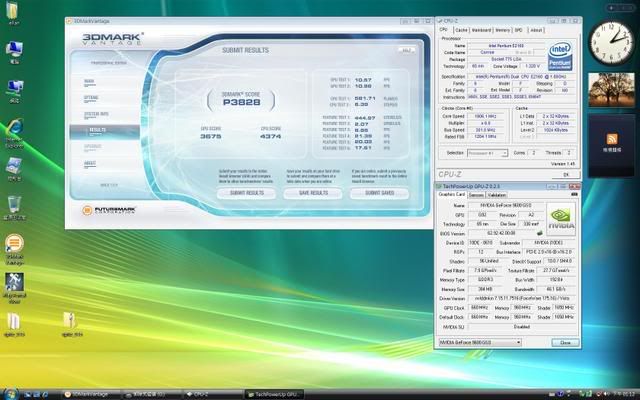Select MAIN in the 3DMark sidebar
Image resolution: width=640 pixels, height=400 pixels.
tap(89, 82)
